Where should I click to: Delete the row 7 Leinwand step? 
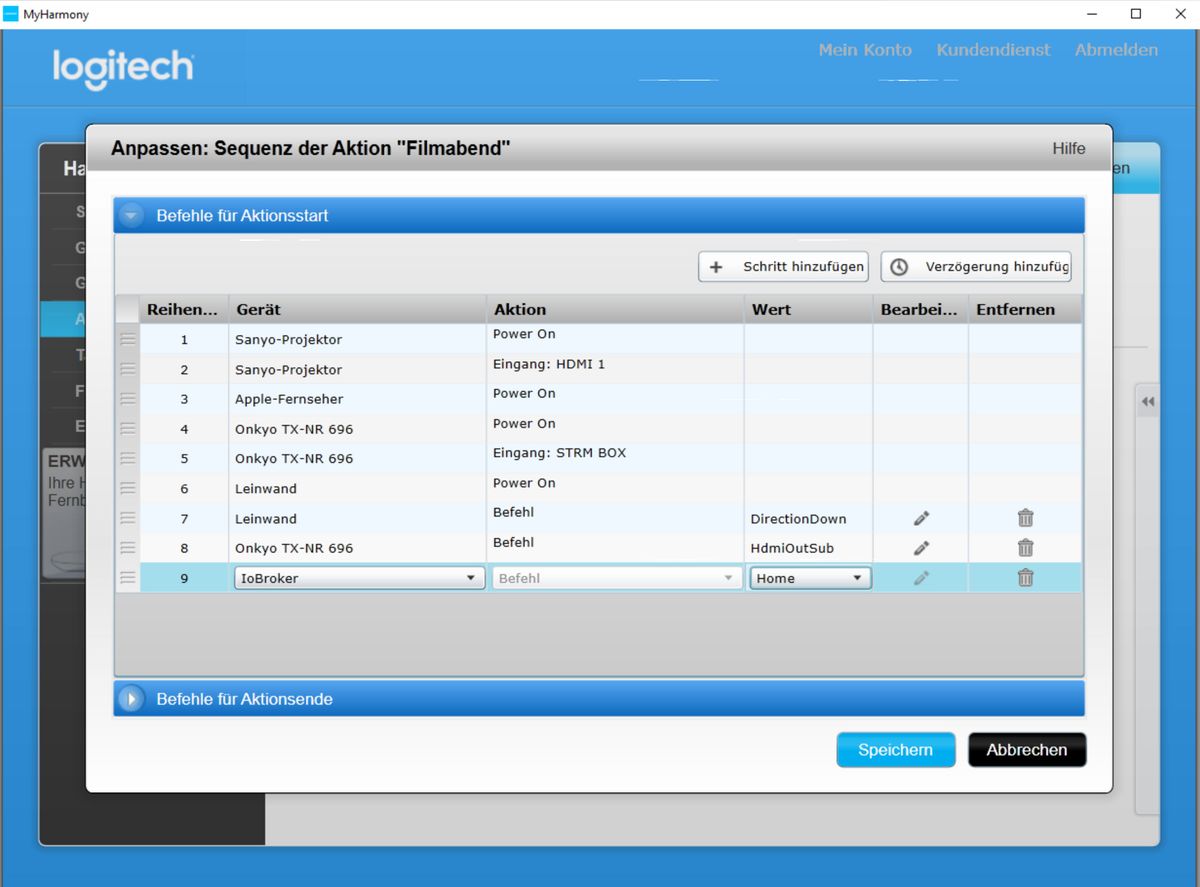click(x=1025, y=518)
